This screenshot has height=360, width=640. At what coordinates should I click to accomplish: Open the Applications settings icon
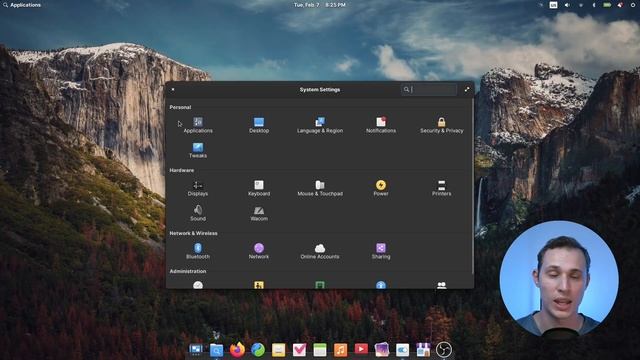(x=198, y=125)
